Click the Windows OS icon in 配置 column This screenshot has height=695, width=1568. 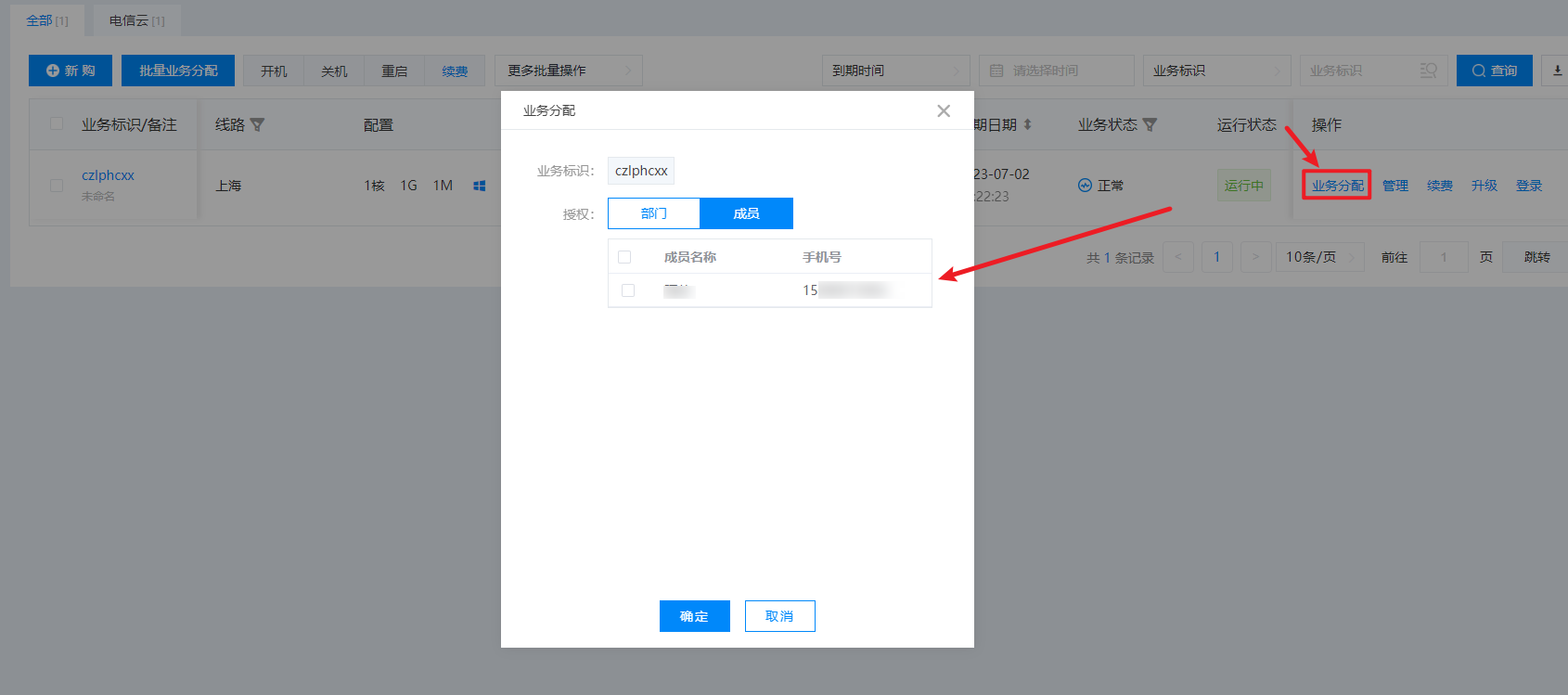click(x=480, y=186)
